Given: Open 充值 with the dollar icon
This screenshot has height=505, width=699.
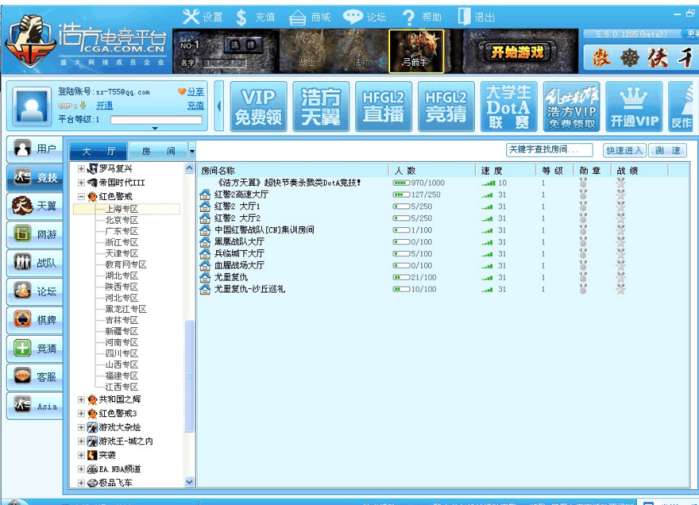Looking at the screenshot, I should 255,17.
